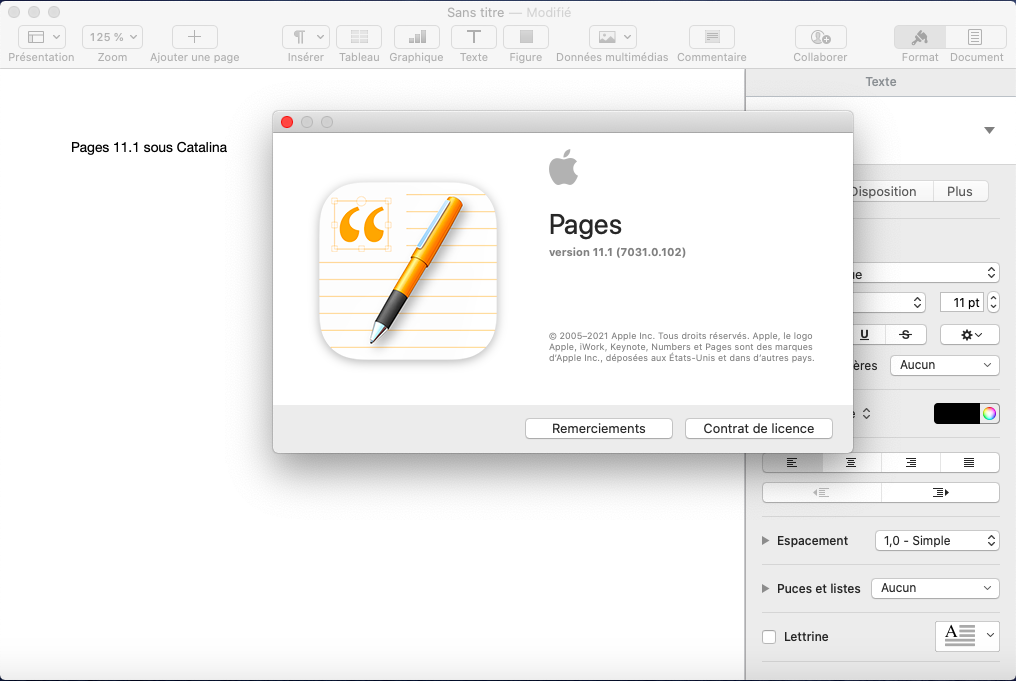
Task: Switch to the Disposition tab
Action: (x=892, y=191)
